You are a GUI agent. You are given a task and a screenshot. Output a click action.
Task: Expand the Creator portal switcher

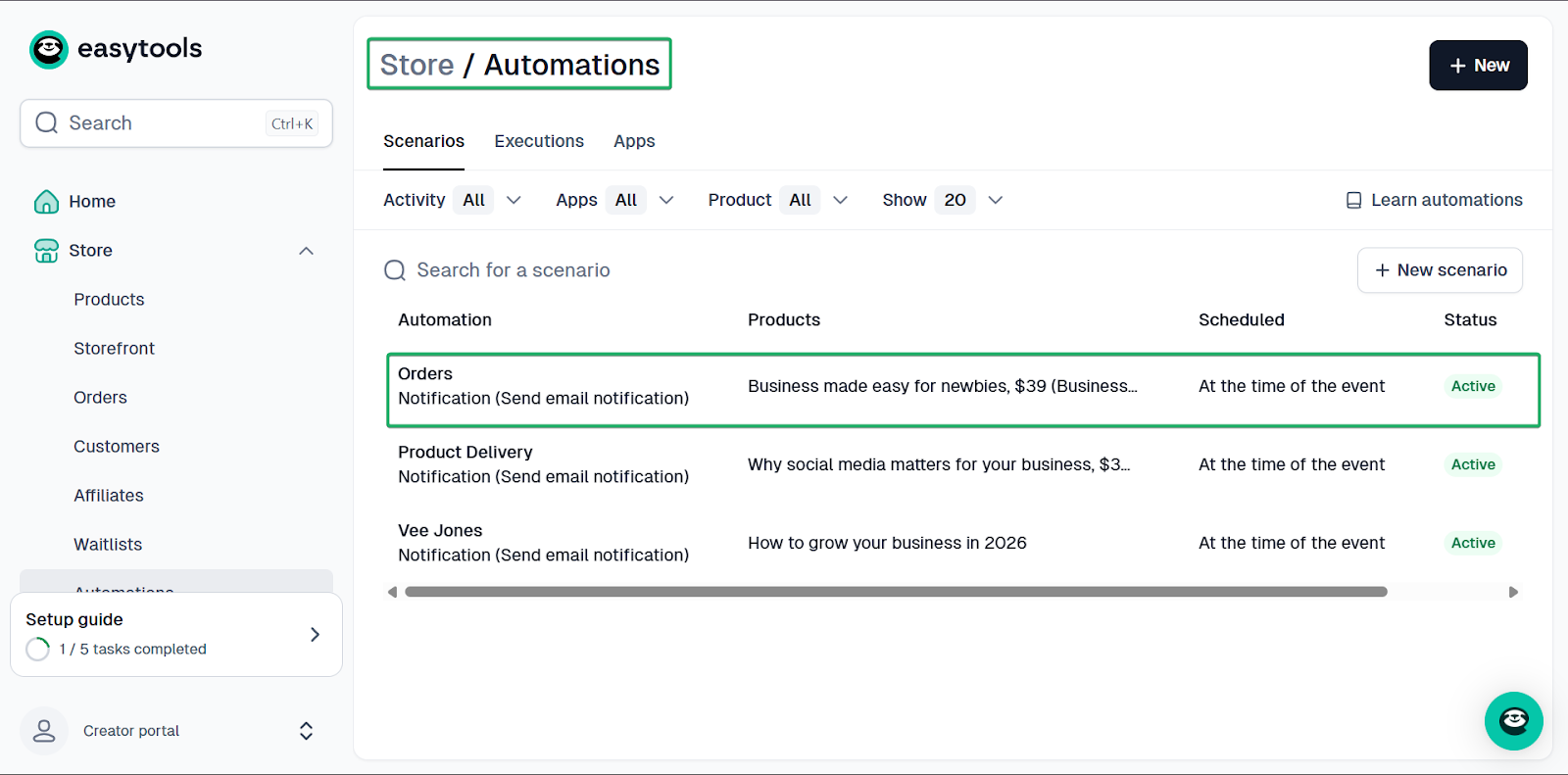point(306,731)
